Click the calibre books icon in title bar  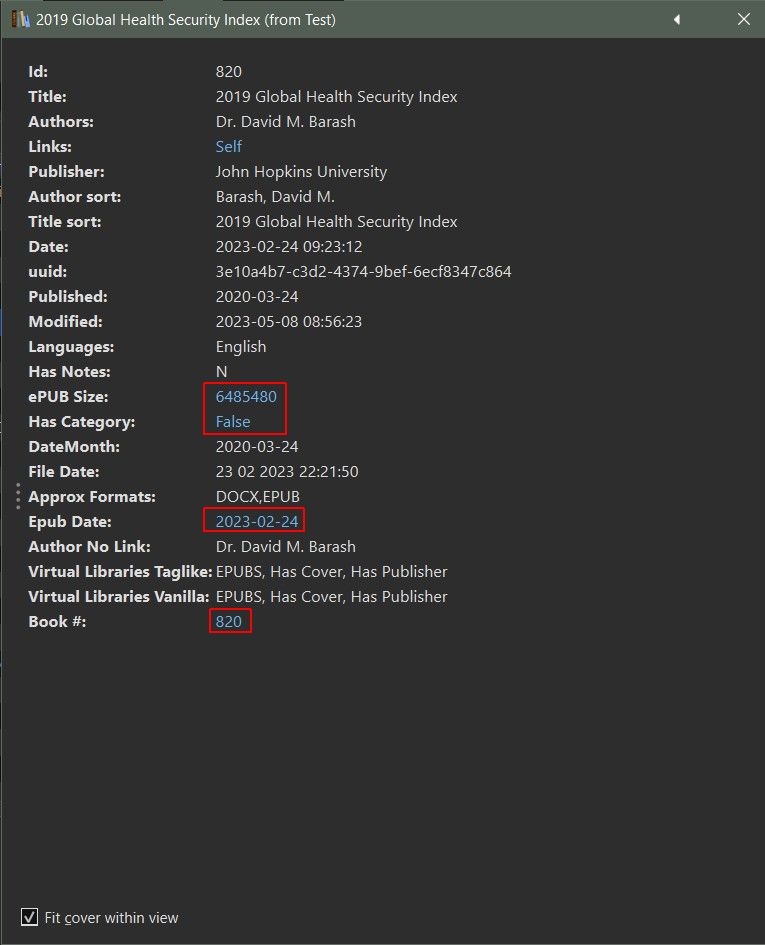(20, 19)
